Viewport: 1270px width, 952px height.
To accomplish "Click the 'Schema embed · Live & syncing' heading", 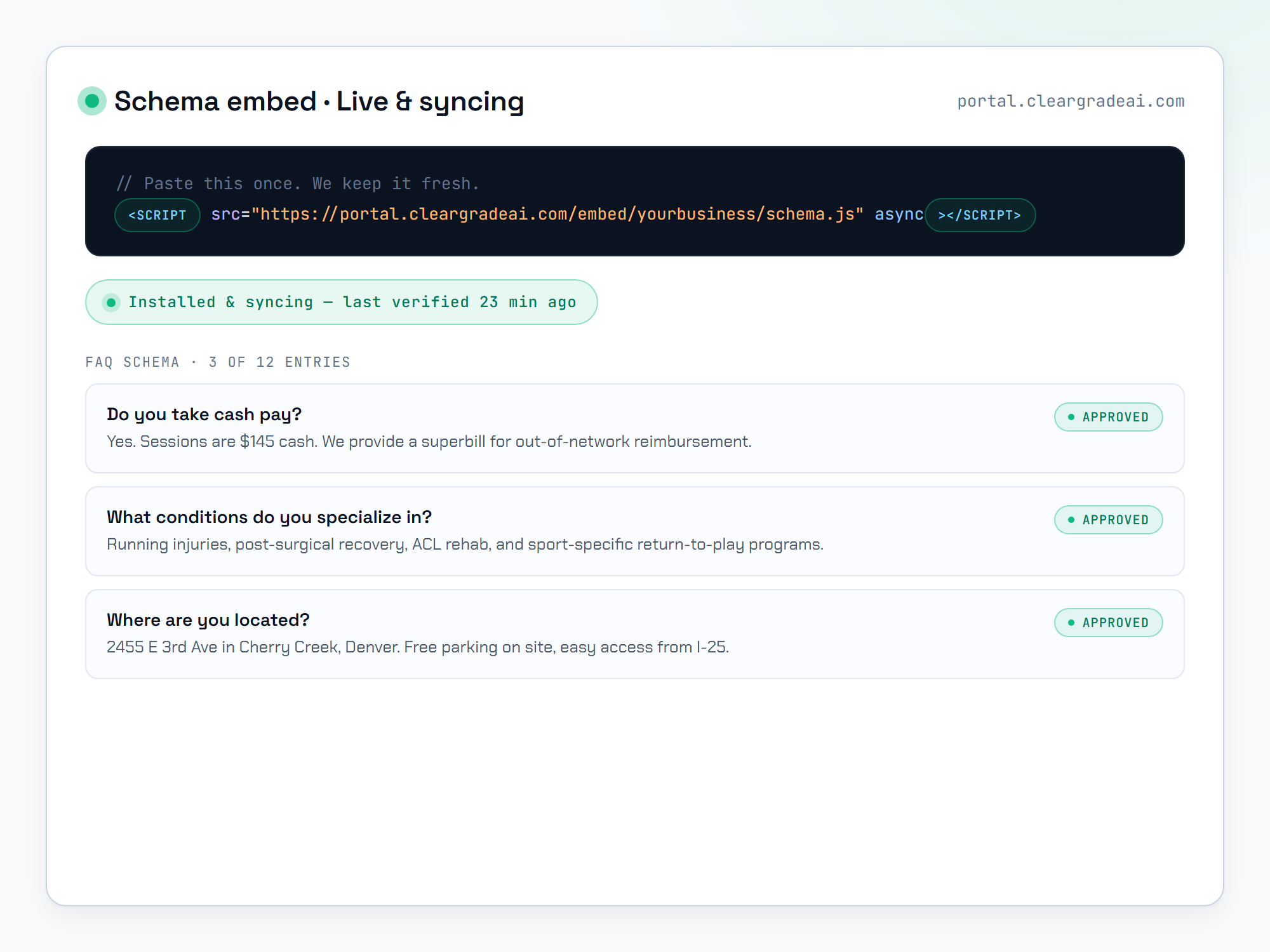I will pos(319,101).
